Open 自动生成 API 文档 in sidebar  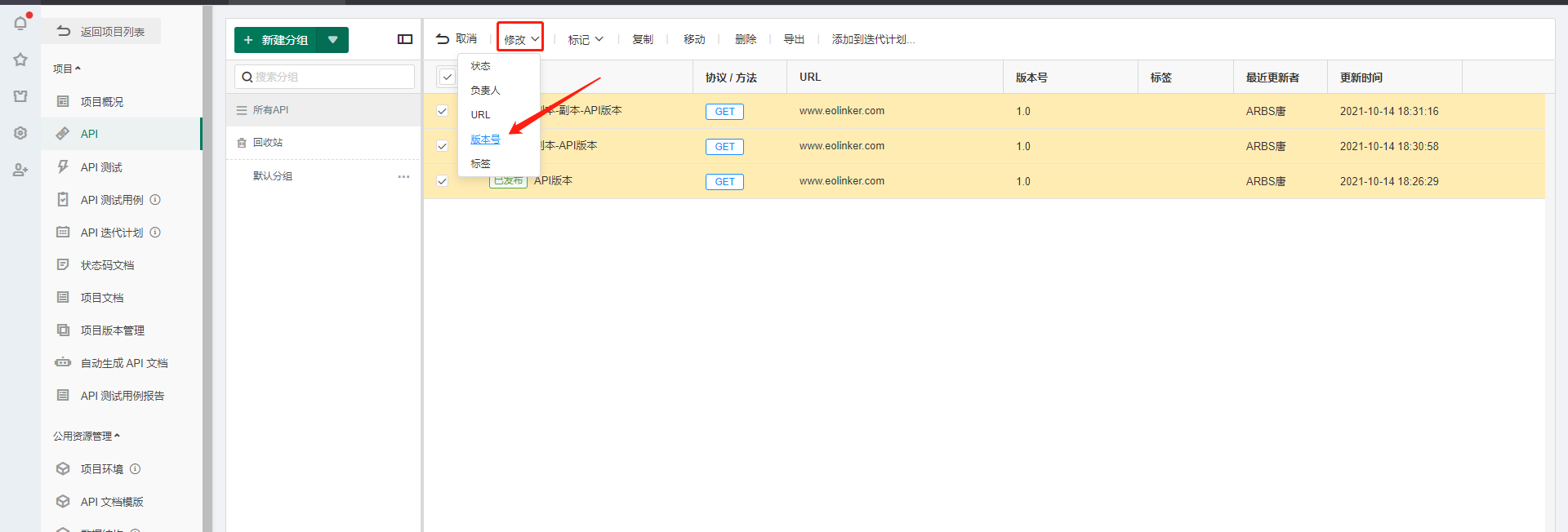[x=124, y=363]
